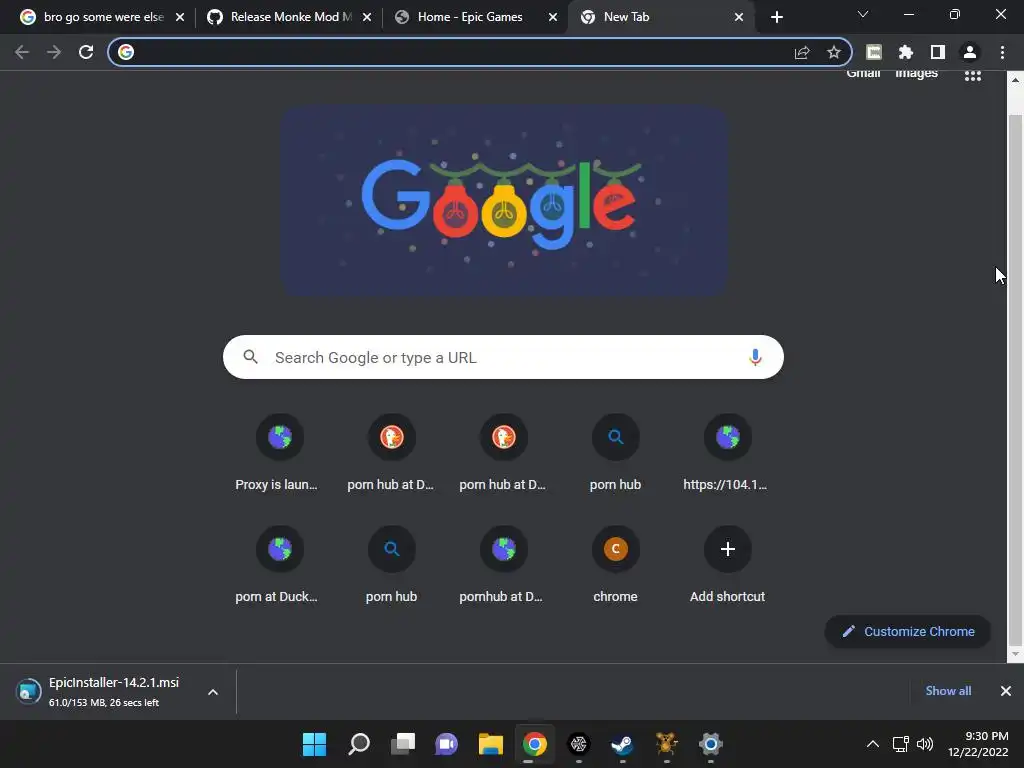The width and height of the screenshot is (1024, 768).
Task: Click the forward navigation arrow
Action: [x=54, y=52]
